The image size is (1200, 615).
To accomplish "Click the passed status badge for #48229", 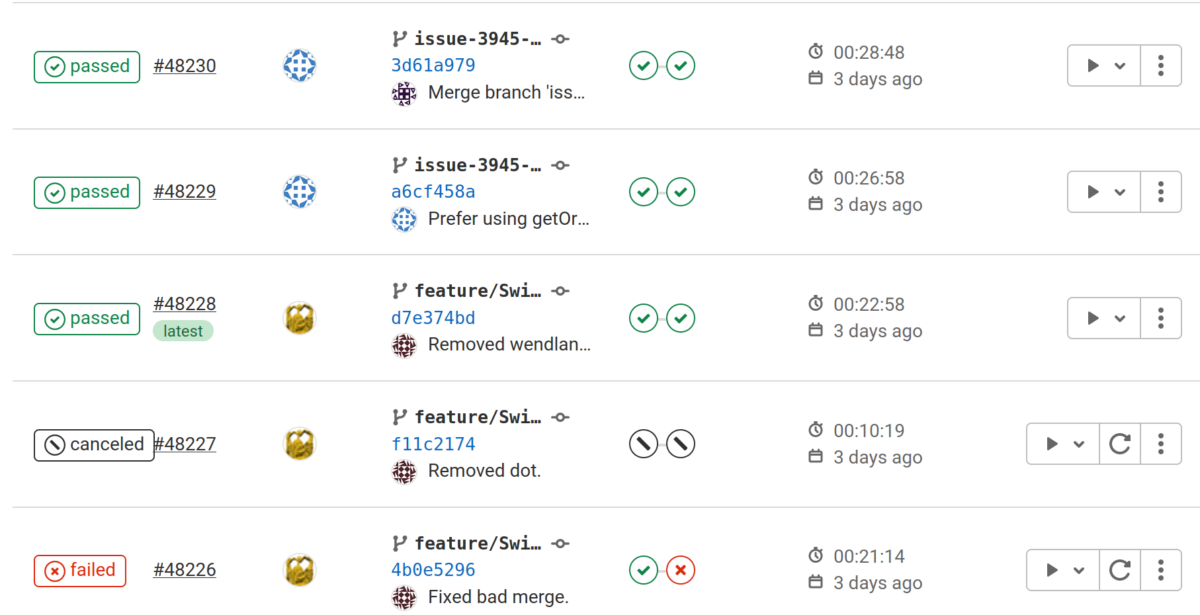I will coord(87,192).
